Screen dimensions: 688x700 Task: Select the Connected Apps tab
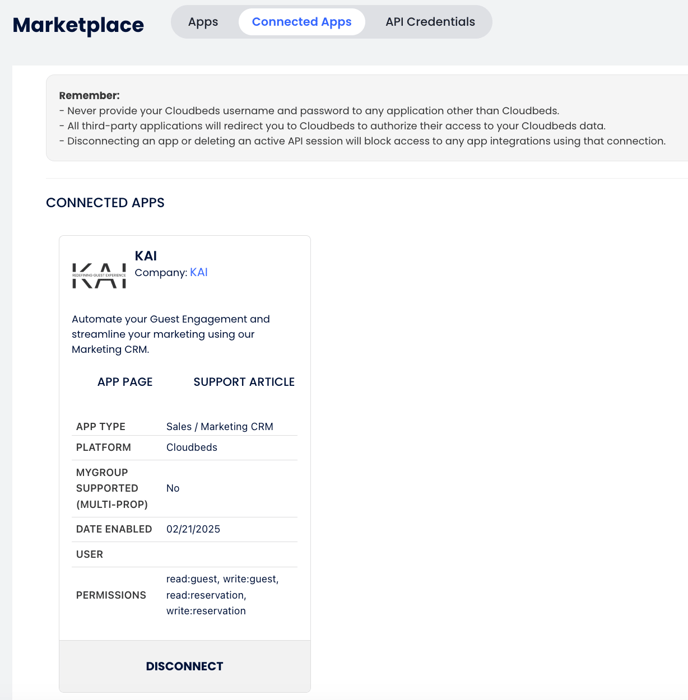301,22
